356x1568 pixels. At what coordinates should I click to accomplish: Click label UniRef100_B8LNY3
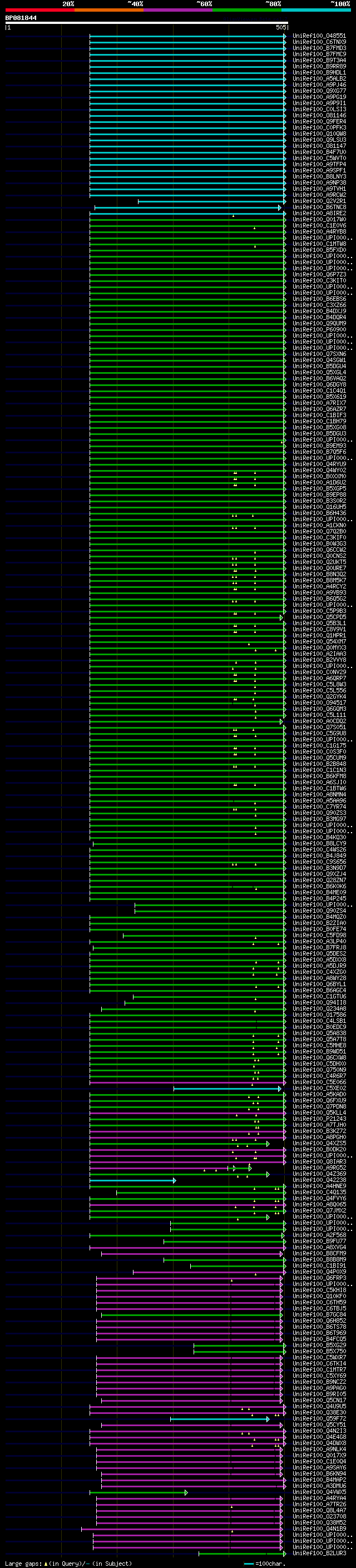[x=319, y=176]
